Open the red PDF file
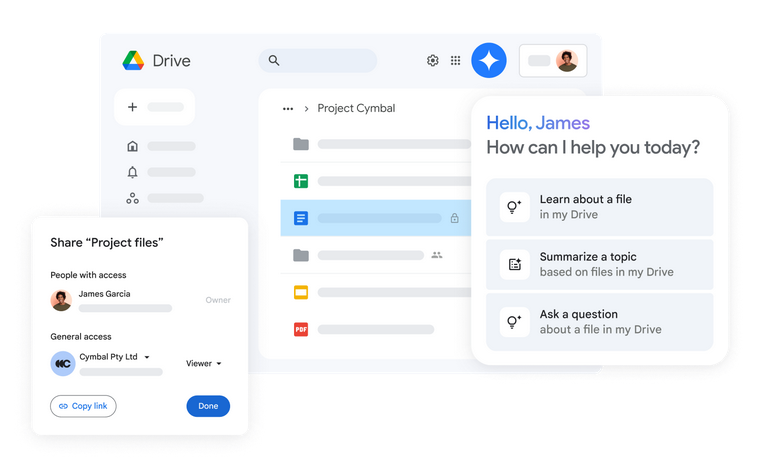769x460 pixels. click(300, 329)
